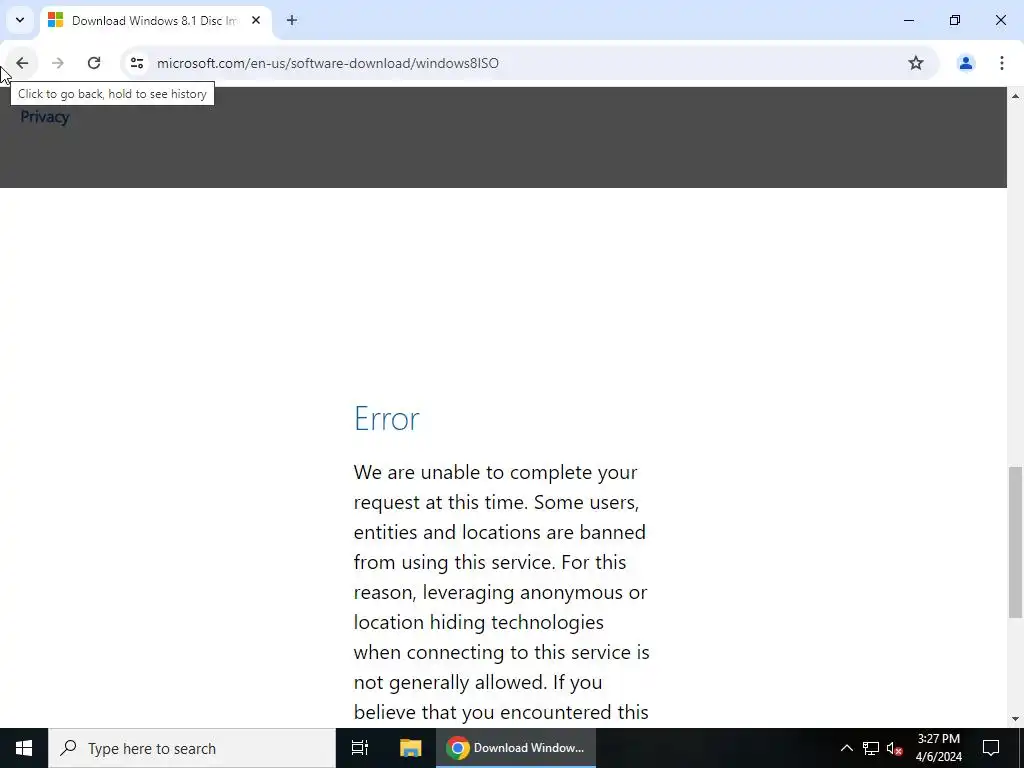The height and width of the screenshot is (768, 1024).
Task: Open Chrome's three-dot menu
Action: click(x=1001, y=63)
